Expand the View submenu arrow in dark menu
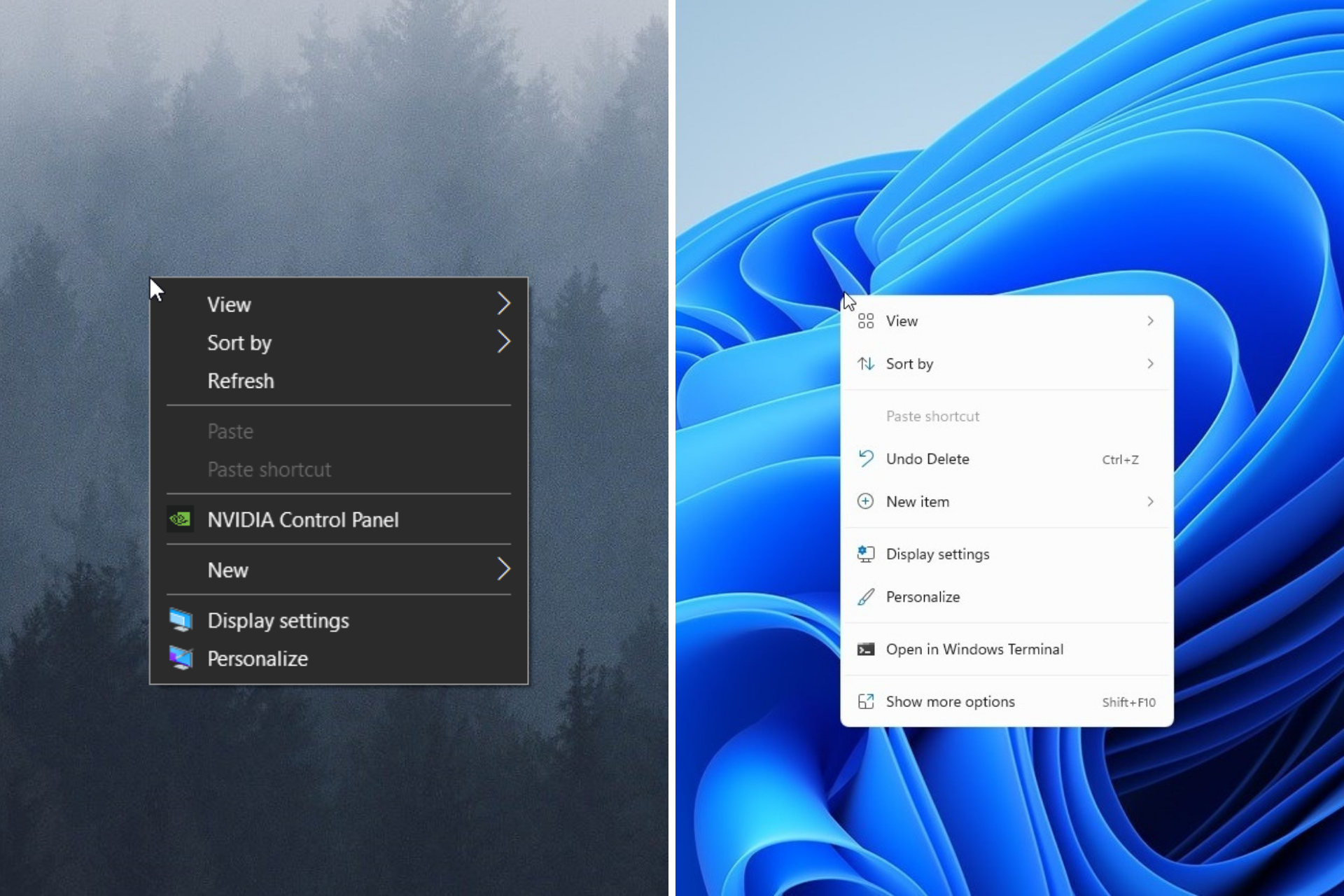Viewport: 1344px width, 896px height. click(503, 303)
